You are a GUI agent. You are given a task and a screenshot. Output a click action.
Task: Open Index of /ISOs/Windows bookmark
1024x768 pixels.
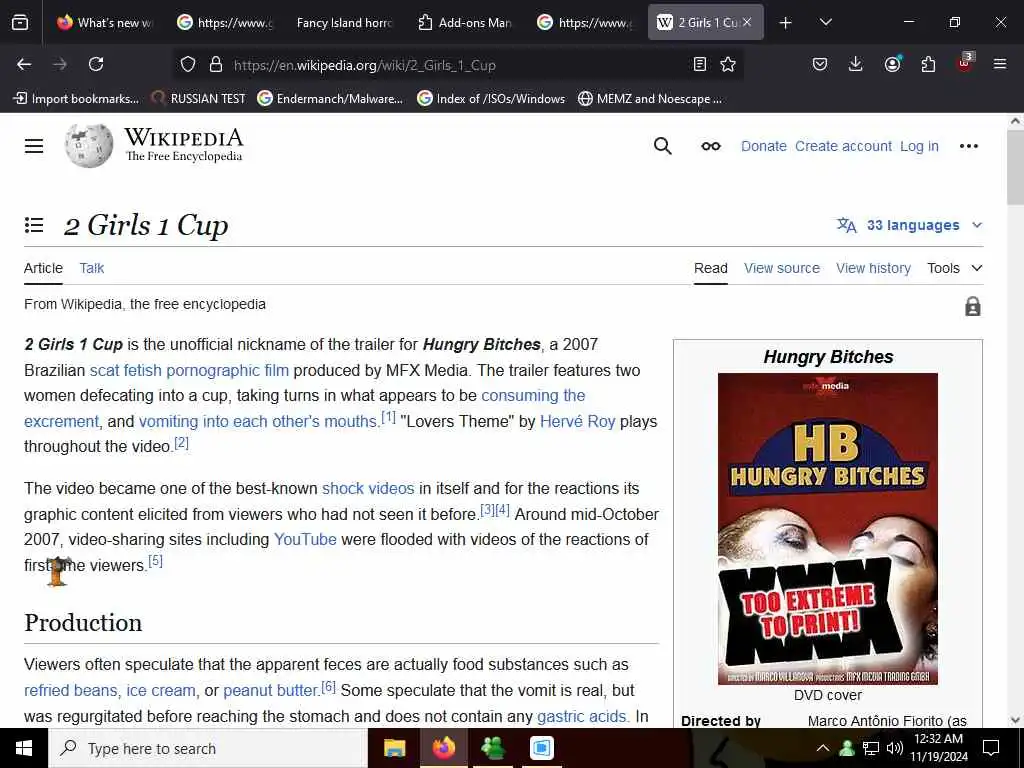(x=491, y=99)
